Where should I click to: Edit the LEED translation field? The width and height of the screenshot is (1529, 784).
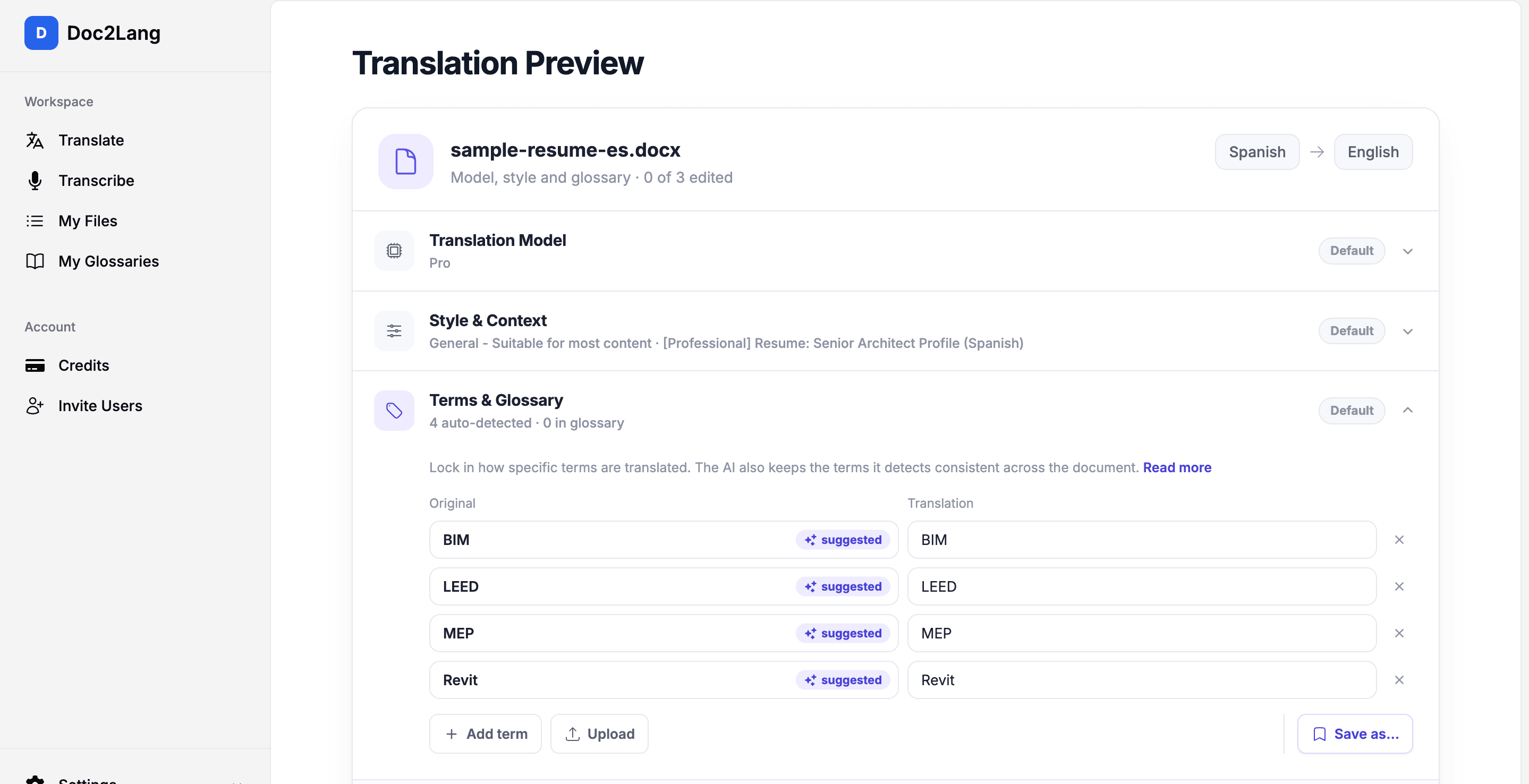pyautogui.click(x=1141, y=586)
